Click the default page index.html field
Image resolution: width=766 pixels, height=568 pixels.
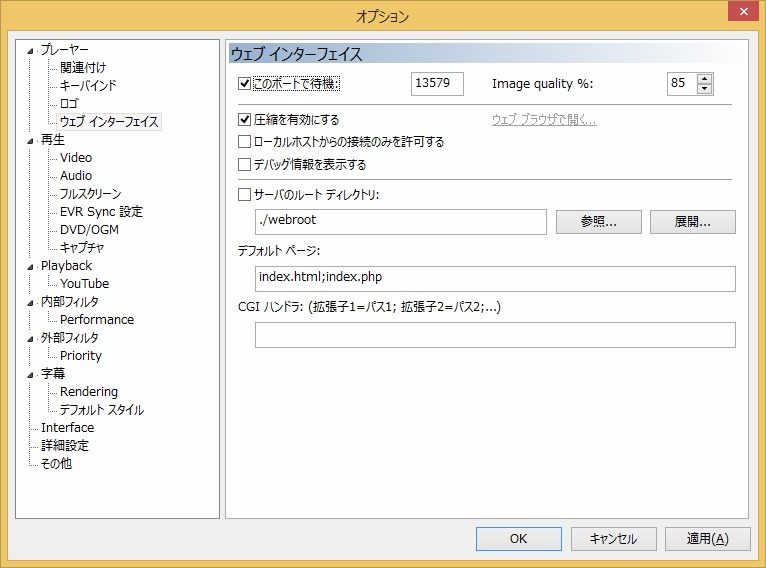pos(495,279)
